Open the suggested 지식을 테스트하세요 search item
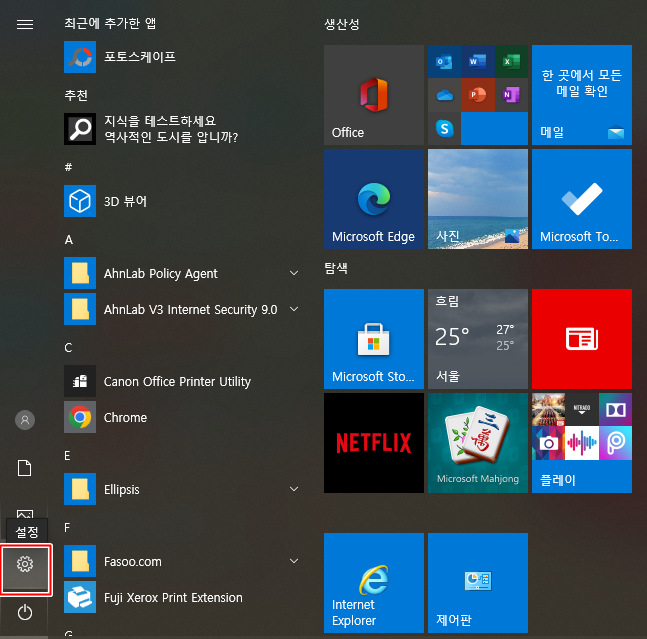647x639 pixels. 184,129
